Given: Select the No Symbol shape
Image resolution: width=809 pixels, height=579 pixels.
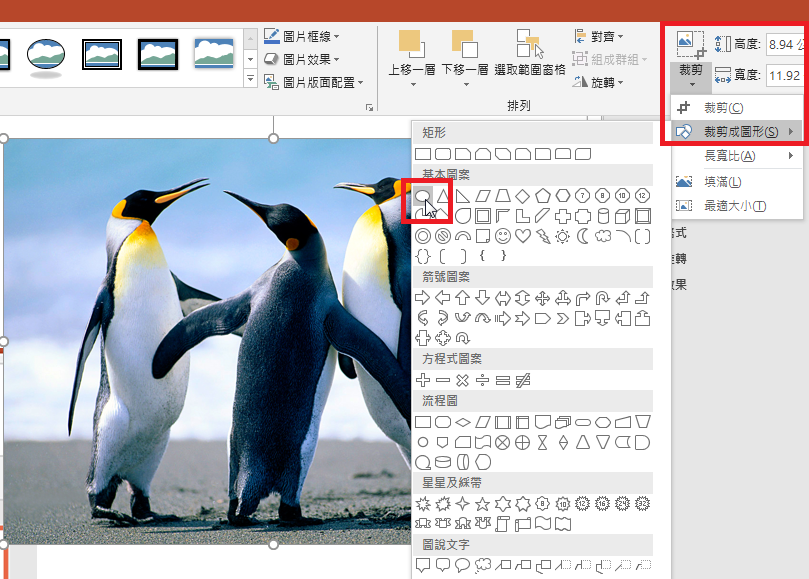Looking at the screenshot, I should [x=443, y=236].
